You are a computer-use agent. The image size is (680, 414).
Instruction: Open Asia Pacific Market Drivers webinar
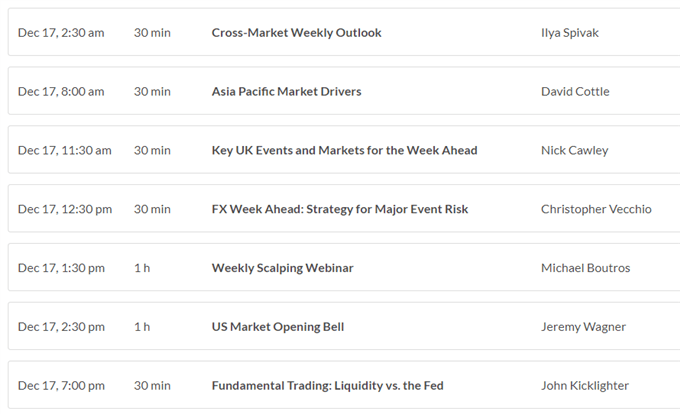click(x=286, y=91)
